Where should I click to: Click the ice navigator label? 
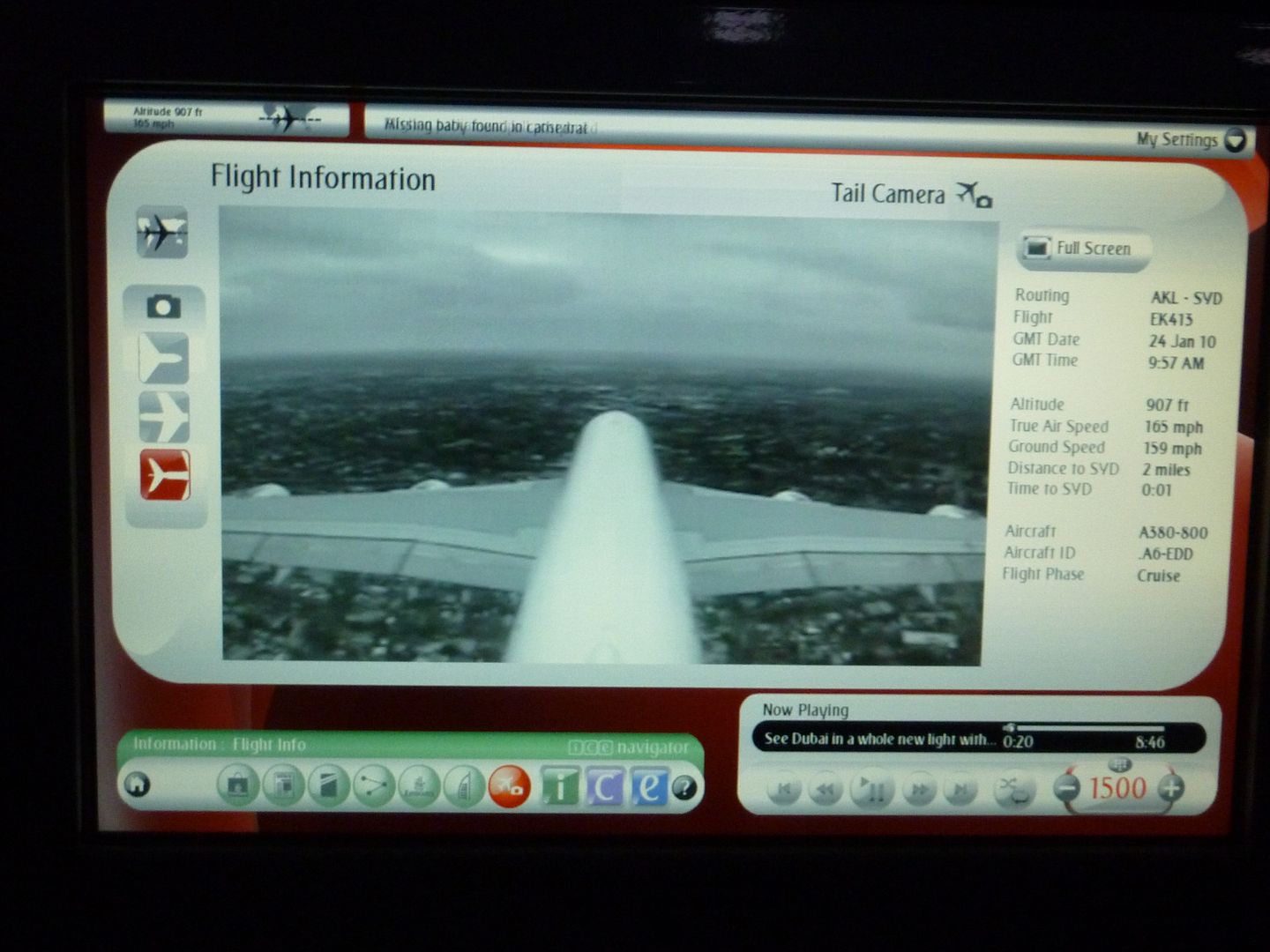click(628, 747)
